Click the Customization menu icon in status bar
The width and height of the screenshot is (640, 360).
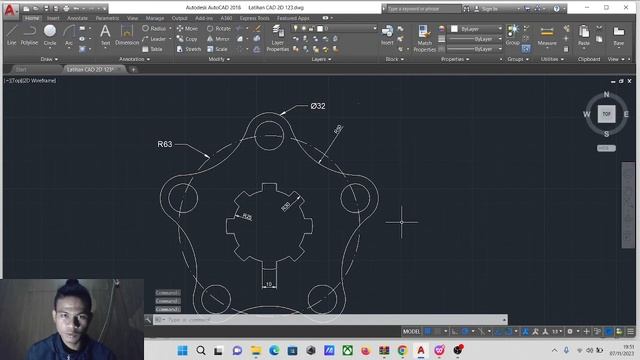coord(631,331)
